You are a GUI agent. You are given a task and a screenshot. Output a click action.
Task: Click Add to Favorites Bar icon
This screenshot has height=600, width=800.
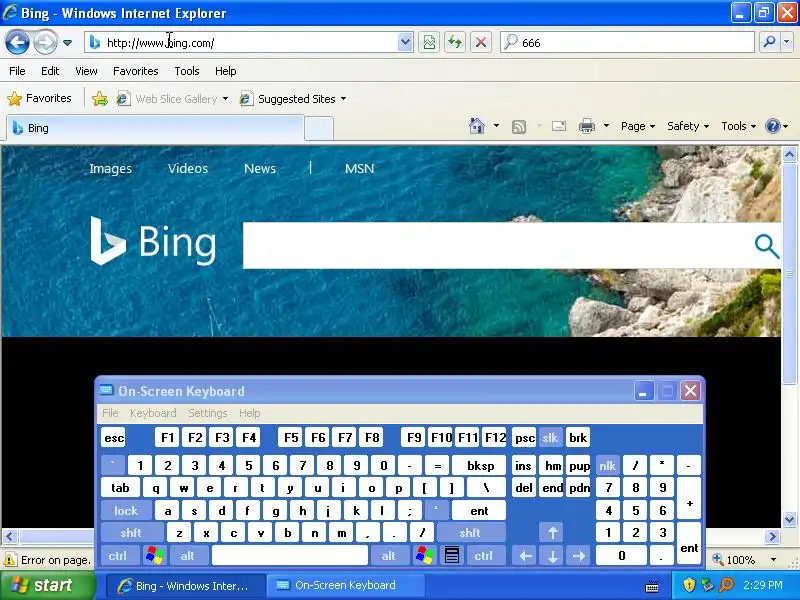click(99, 98)
